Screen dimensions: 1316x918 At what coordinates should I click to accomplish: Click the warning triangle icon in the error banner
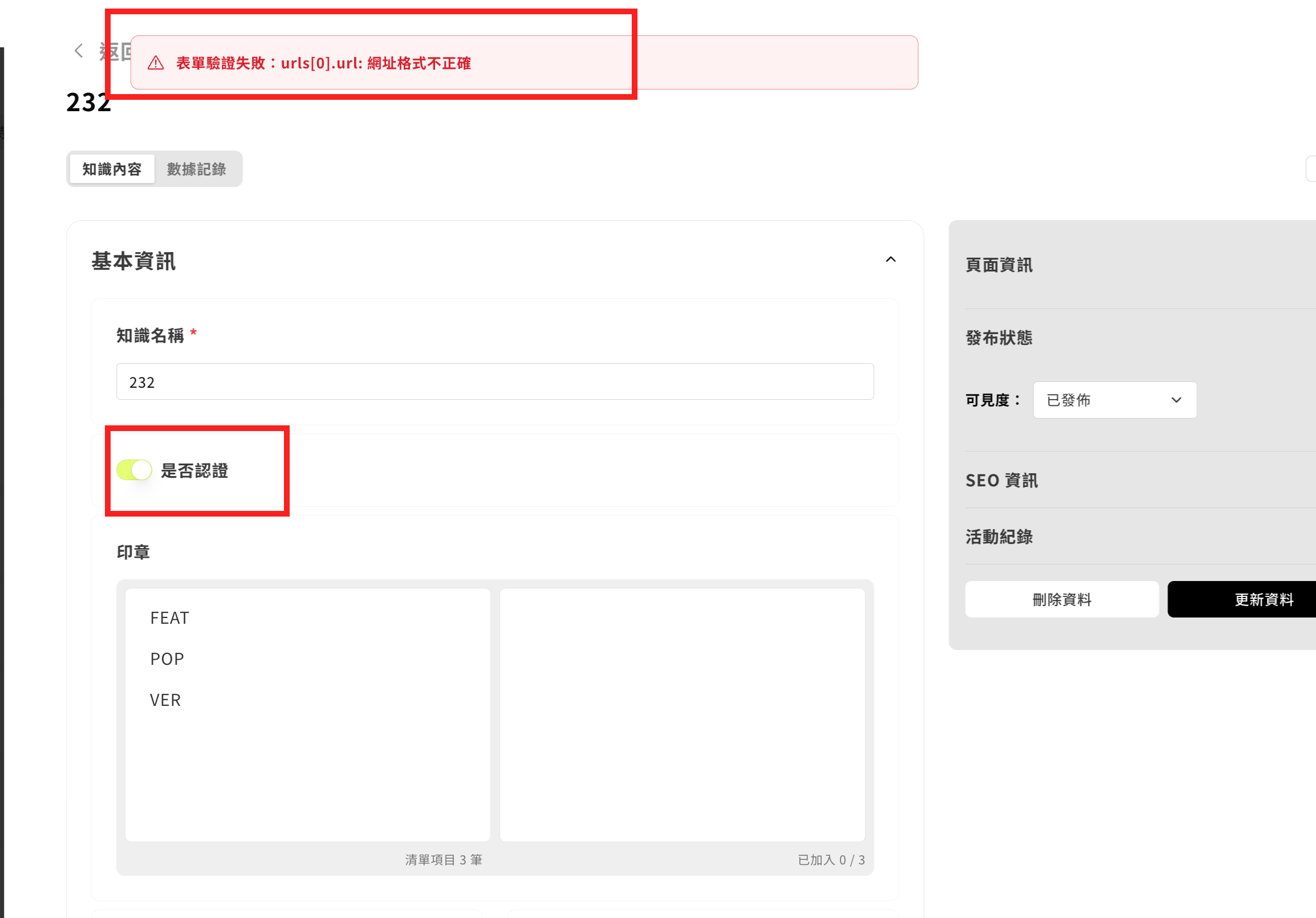tap(156, 63)
